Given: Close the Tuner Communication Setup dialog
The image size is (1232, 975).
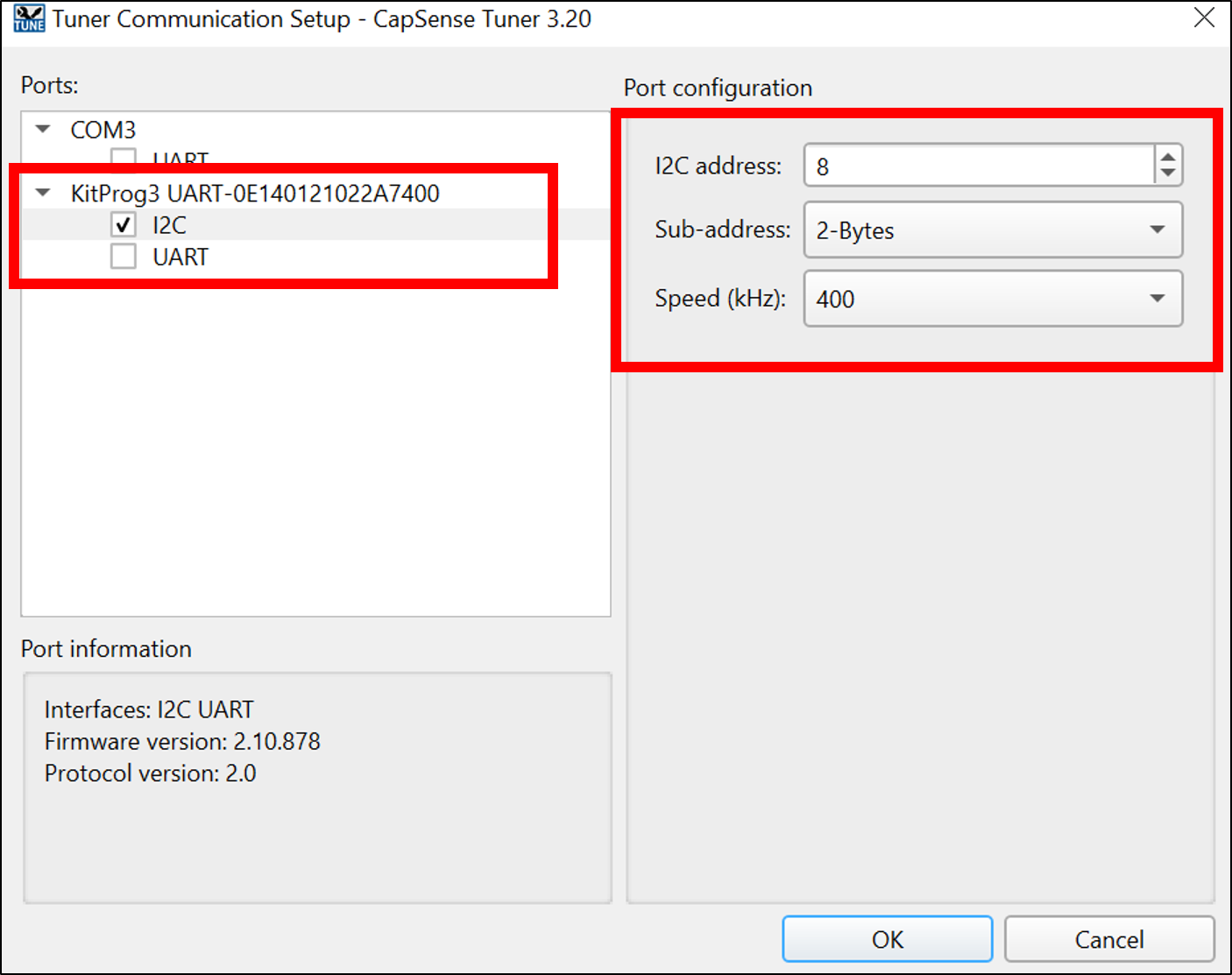Looking at the screenshot, I should [1204, 18].
